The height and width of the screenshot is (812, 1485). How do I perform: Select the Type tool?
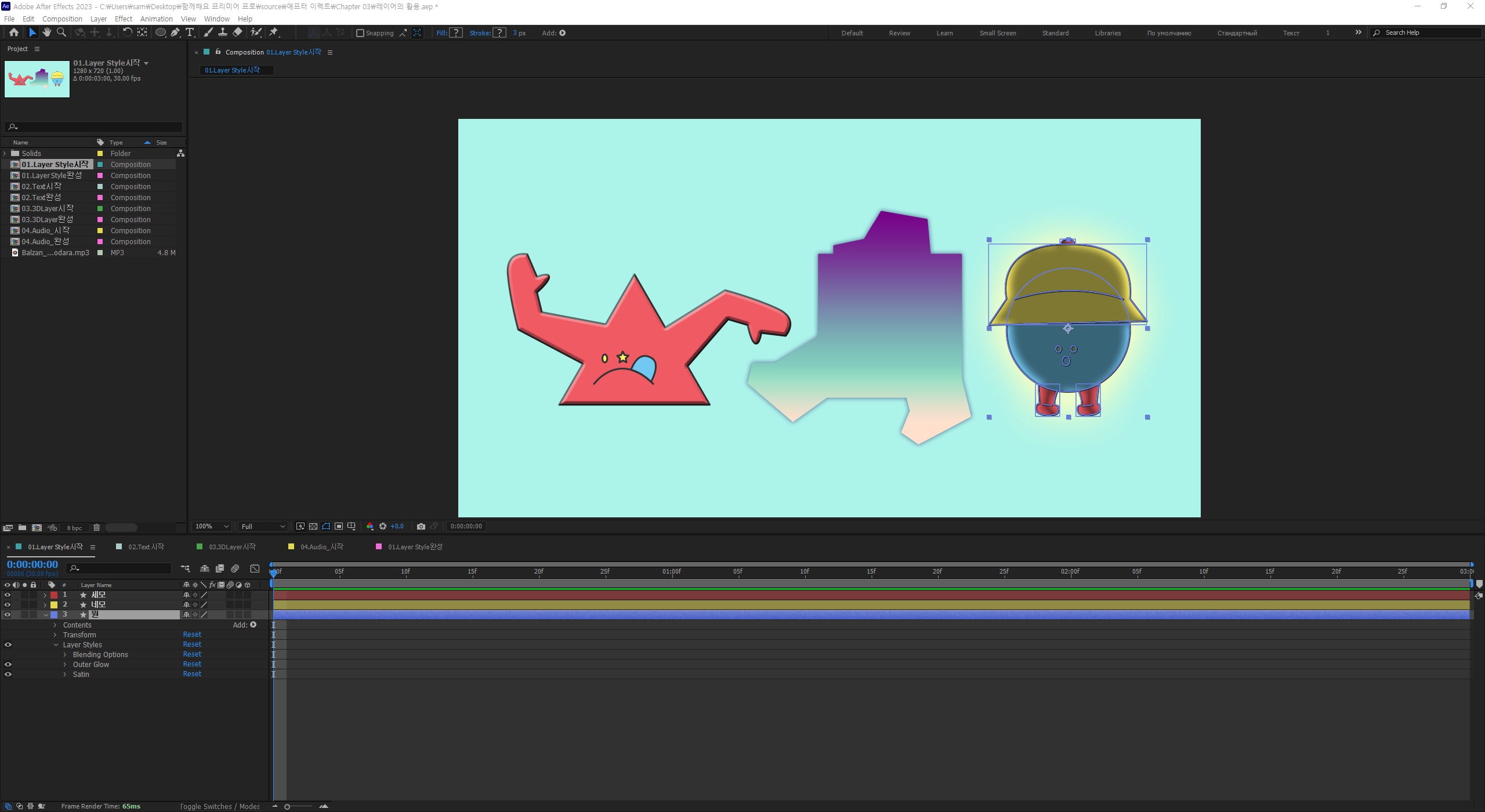click(190, 32)
